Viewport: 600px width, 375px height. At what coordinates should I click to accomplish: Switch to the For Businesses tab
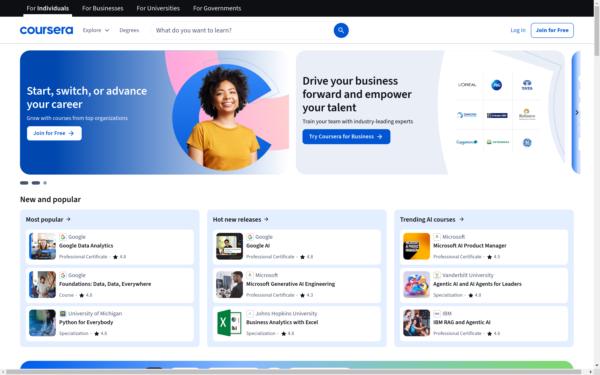tap(103, 8)
